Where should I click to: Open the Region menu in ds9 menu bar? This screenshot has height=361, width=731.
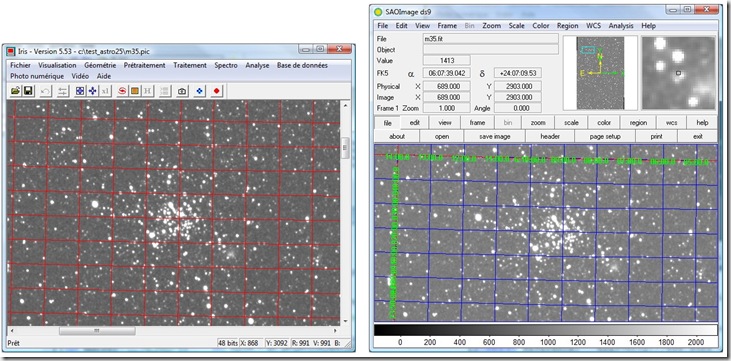[567, 26]
